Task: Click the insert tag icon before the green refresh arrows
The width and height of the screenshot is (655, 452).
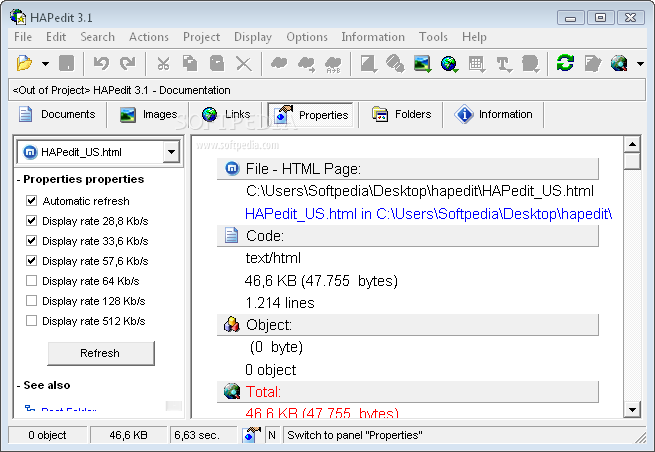Action: [530, 63]
